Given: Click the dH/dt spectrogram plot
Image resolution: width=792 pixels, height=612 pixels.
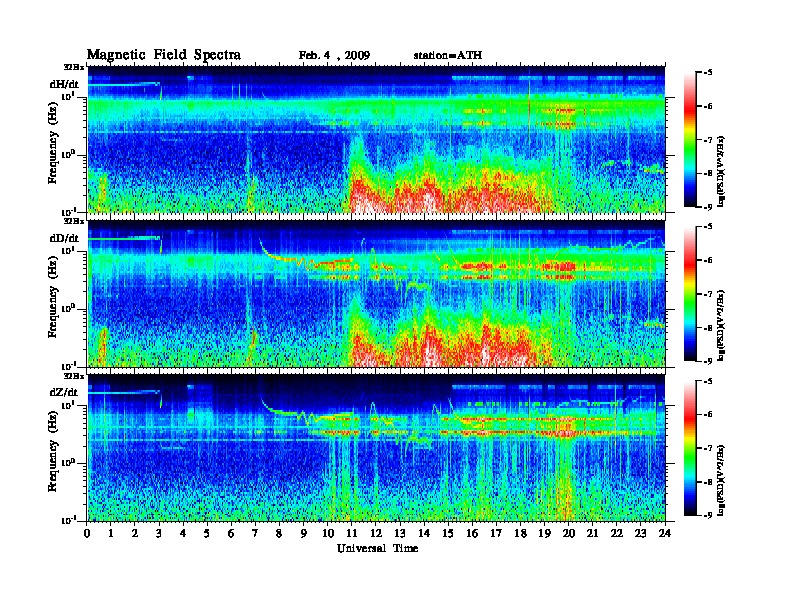Looking at the screenshot, I should tap(377, 139).
